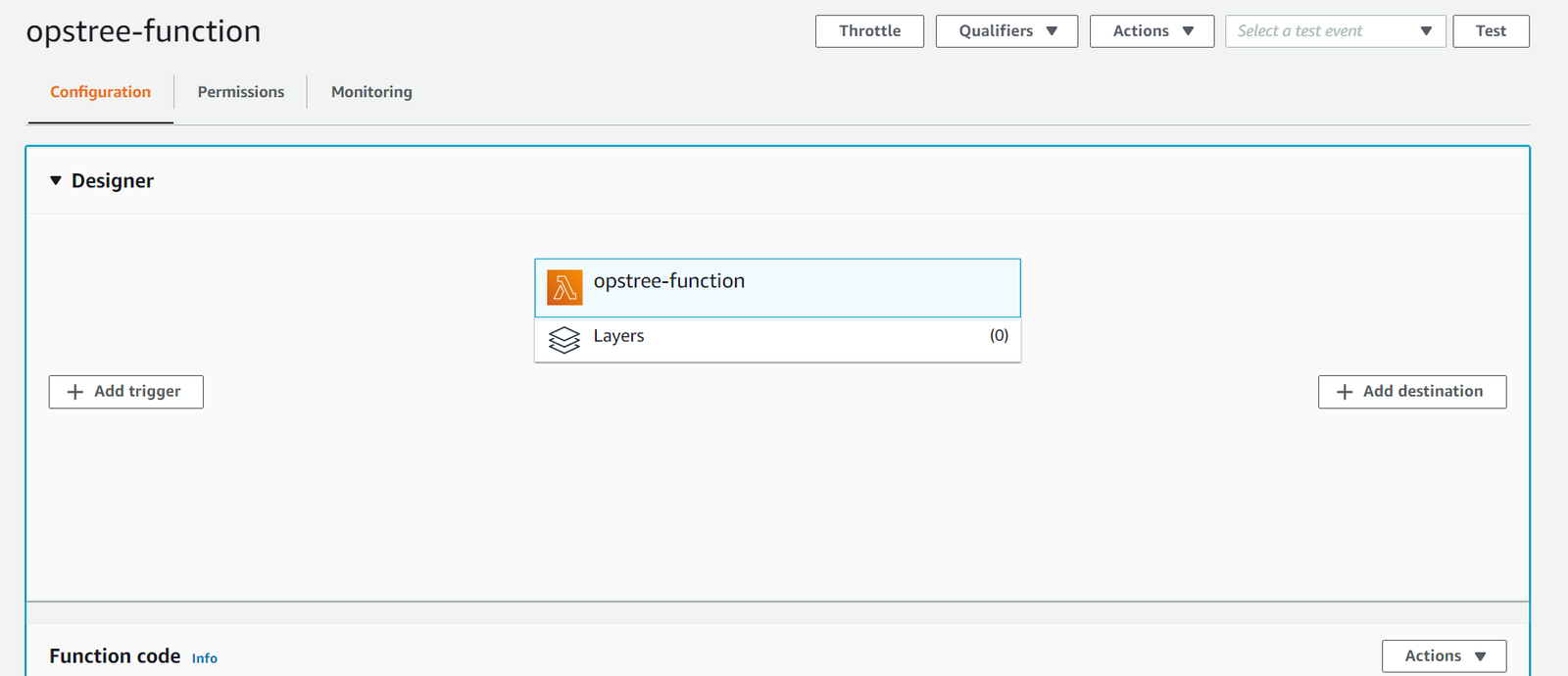Click the Layers stack icon
The width and height of the screenshot is (1568, 676).
tap(564, 339)
